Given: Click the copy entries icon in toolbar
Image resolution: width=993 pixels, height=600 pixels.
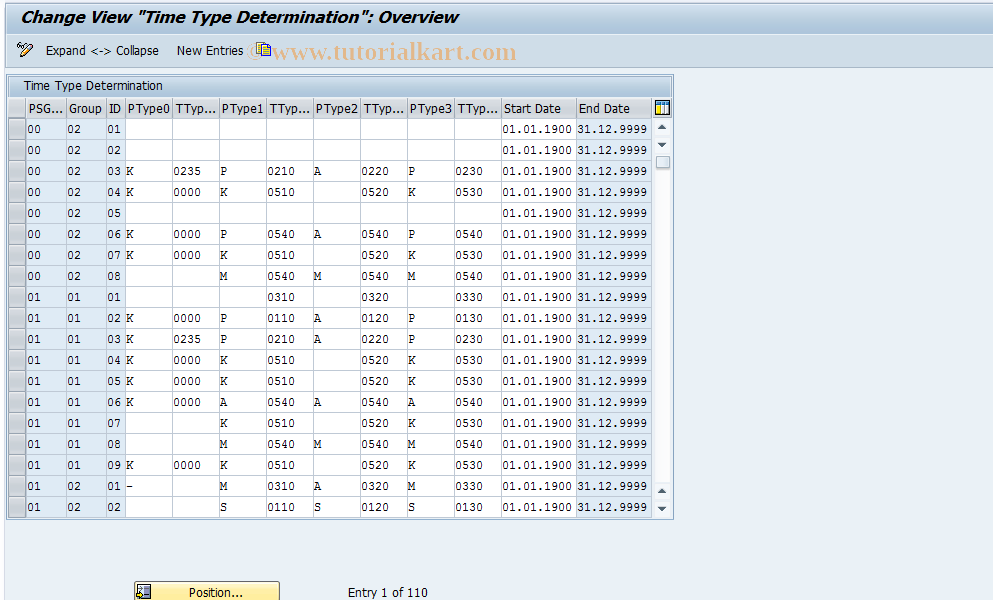Looking at the screenshot, I should click(263, 49).
